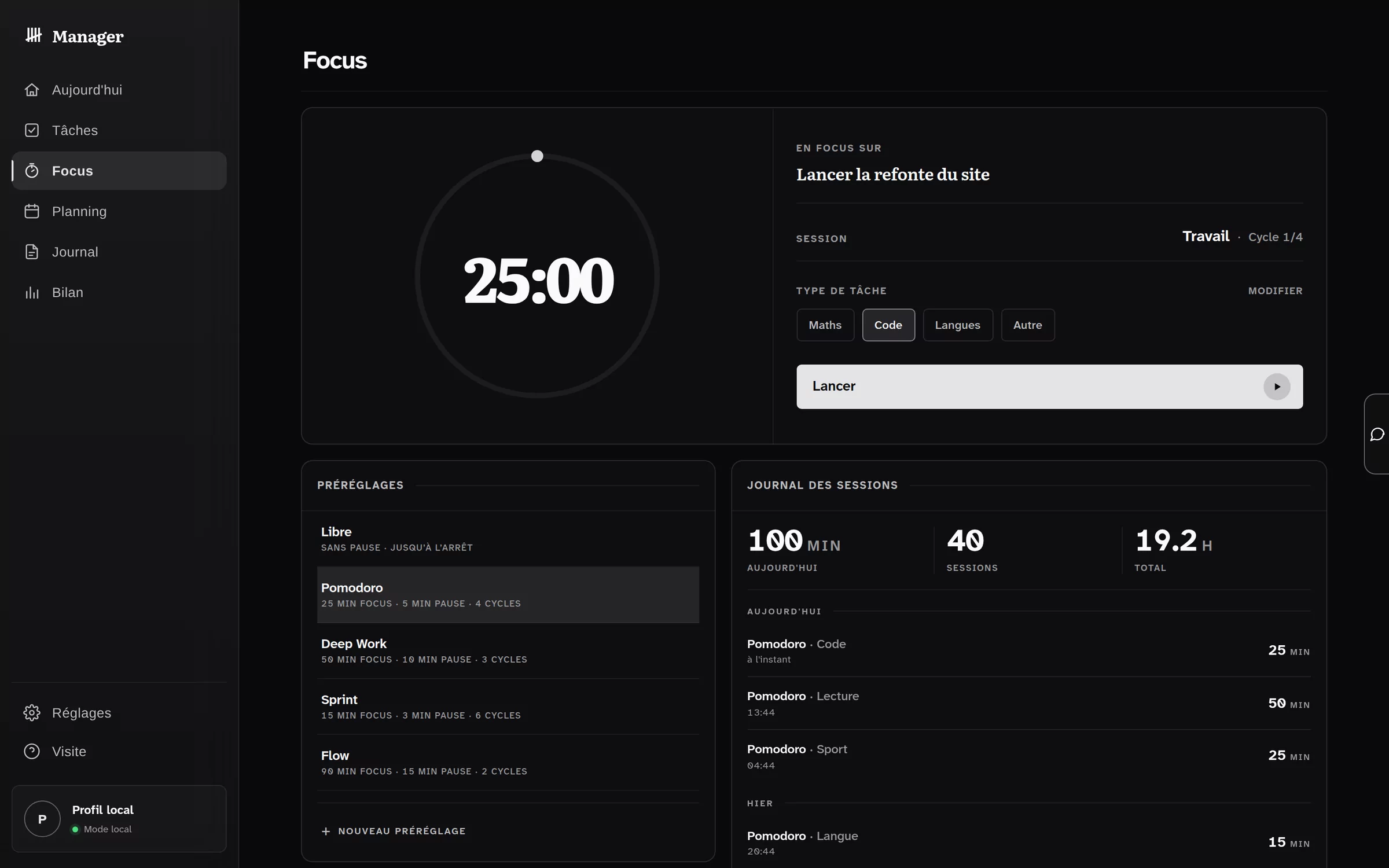
Task: Open the Pomodoro · Langue session from Hier
Action: [x=1028, y=843]
